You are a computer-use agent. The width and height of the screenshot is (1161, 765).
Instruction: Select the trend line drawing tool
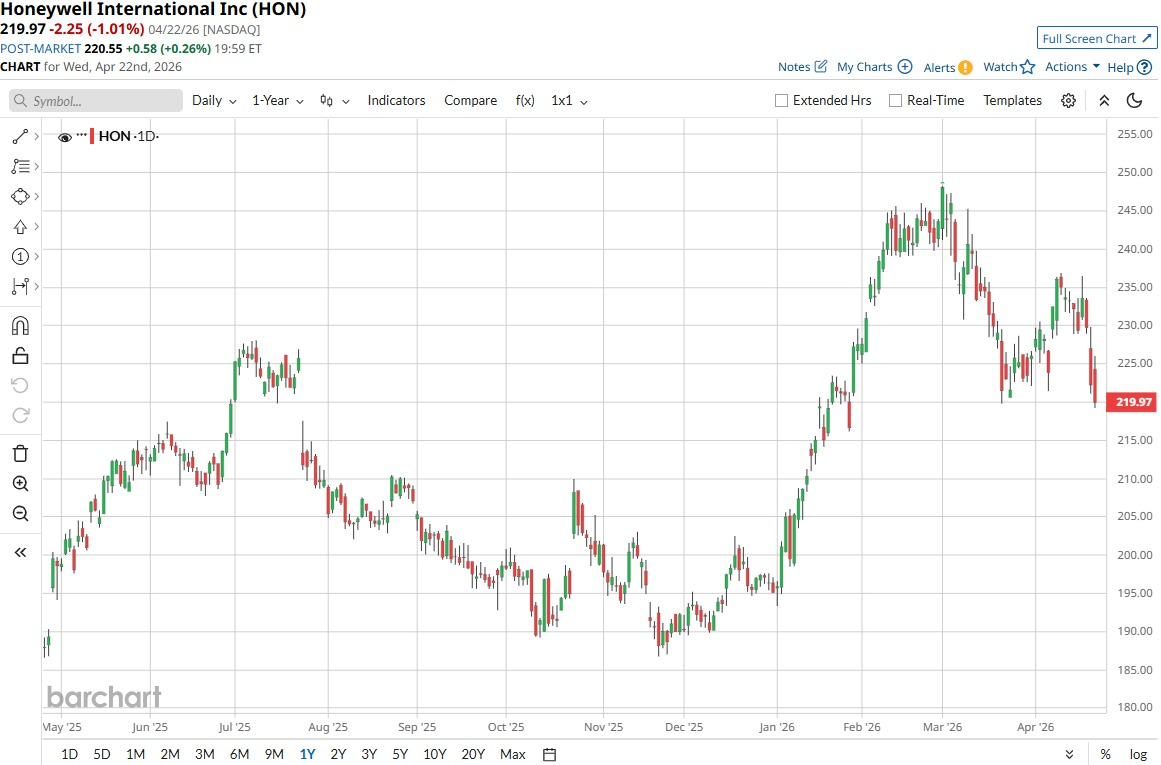click(20, 136)
